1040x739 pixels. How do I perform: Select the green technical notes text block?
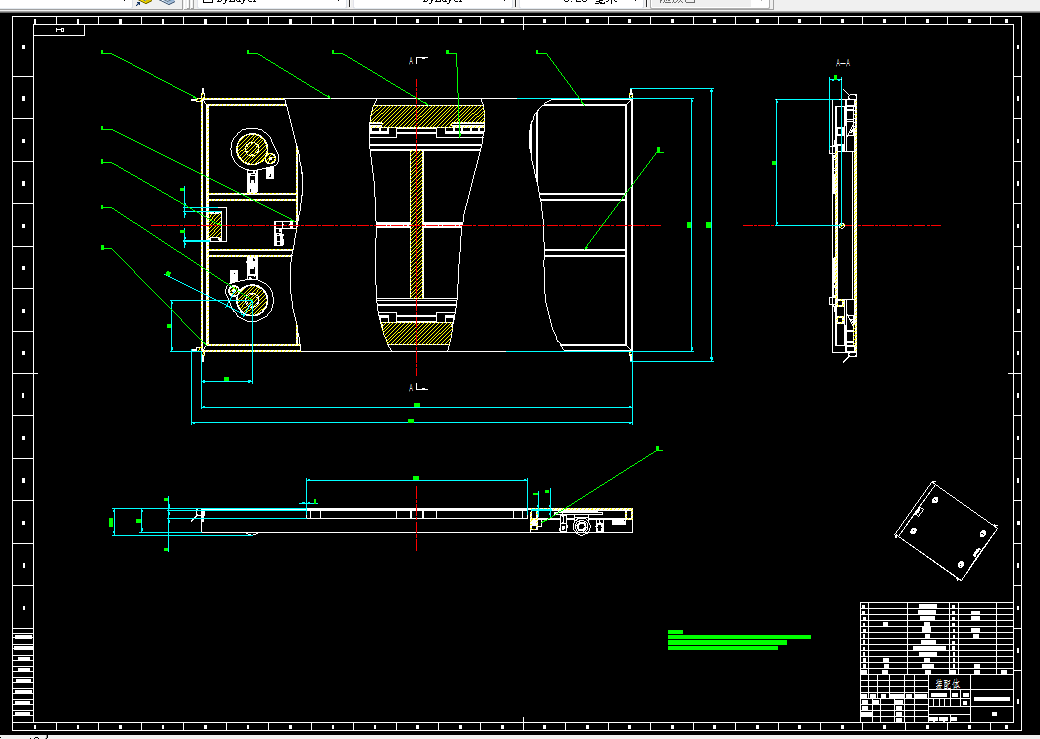739,640
